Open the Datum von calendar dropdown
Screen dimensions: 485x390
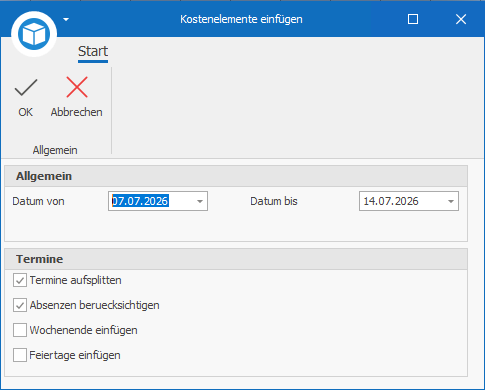tap(200, 201)
